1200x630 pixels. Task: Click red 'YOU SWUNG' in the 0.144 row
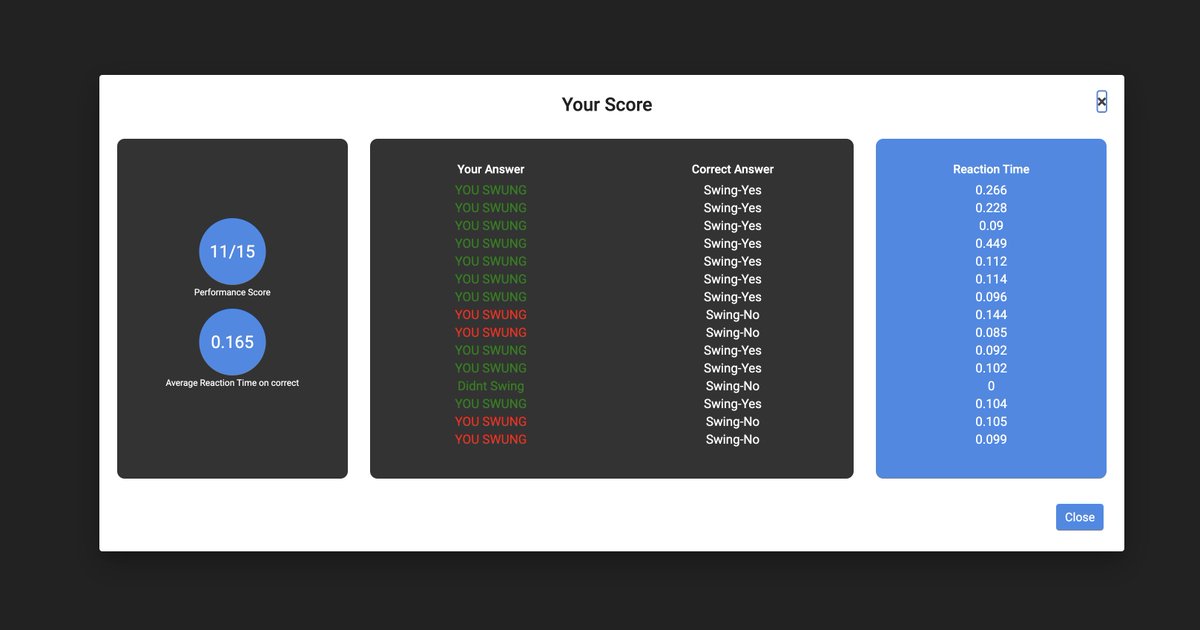(x=491, y=315)
